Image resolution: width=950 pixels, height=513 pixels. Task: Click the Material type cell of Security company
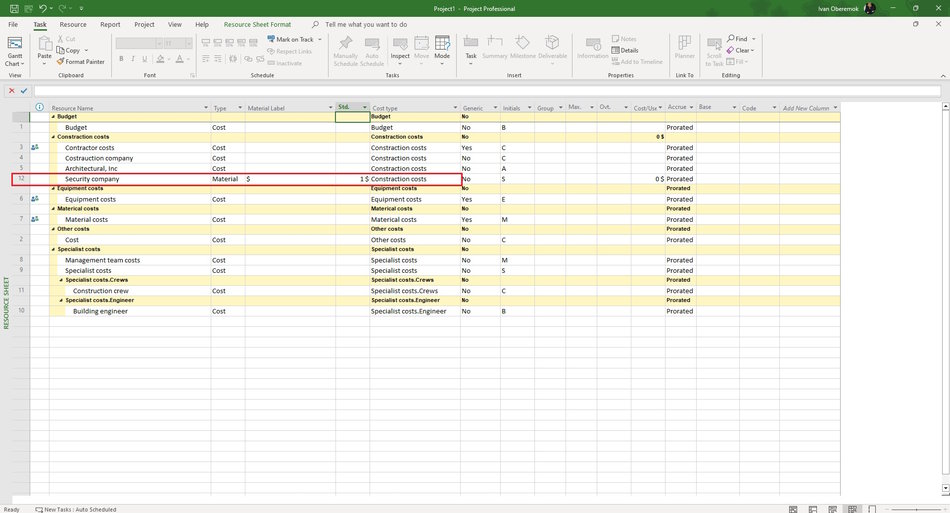[x=228, y=179]
